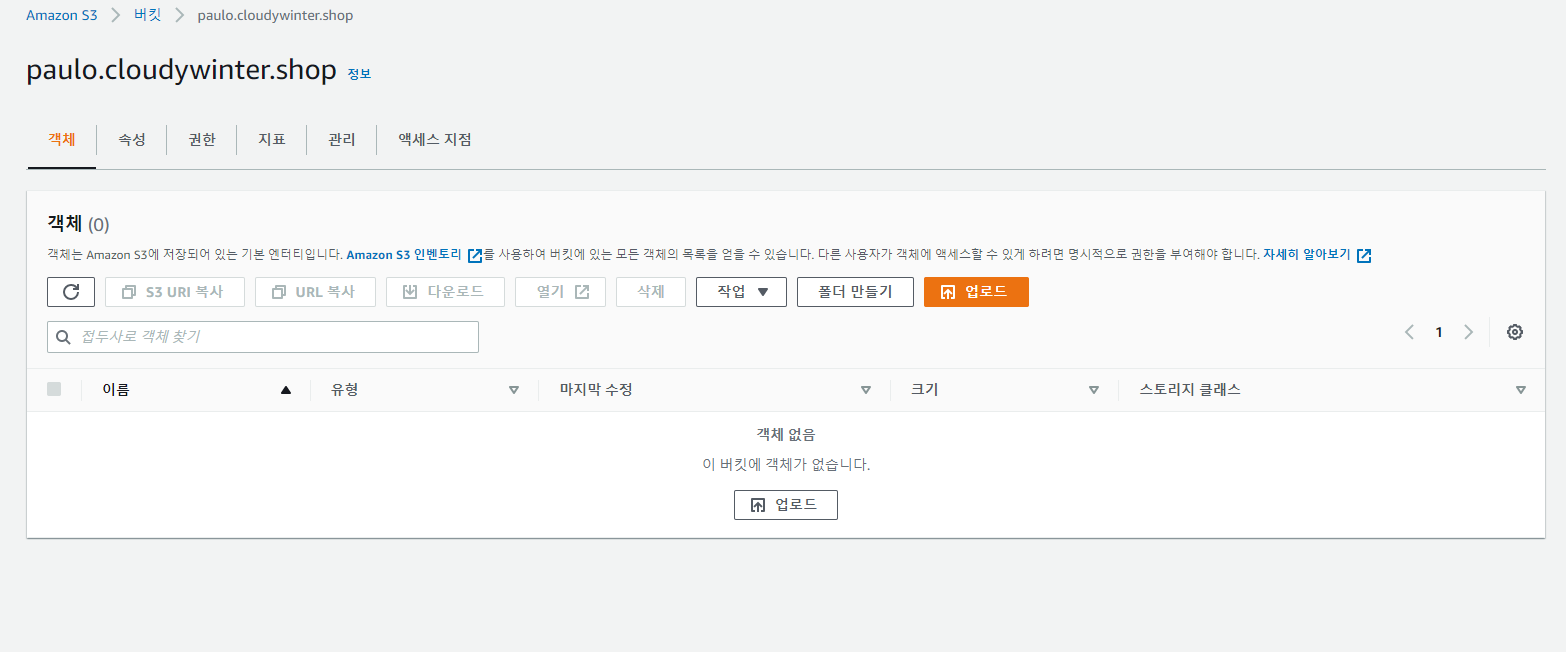The width and height of the screenshot is (1566, 652).
Task: Sort by 유형 column arrow
Action: (x=514, y=390)
